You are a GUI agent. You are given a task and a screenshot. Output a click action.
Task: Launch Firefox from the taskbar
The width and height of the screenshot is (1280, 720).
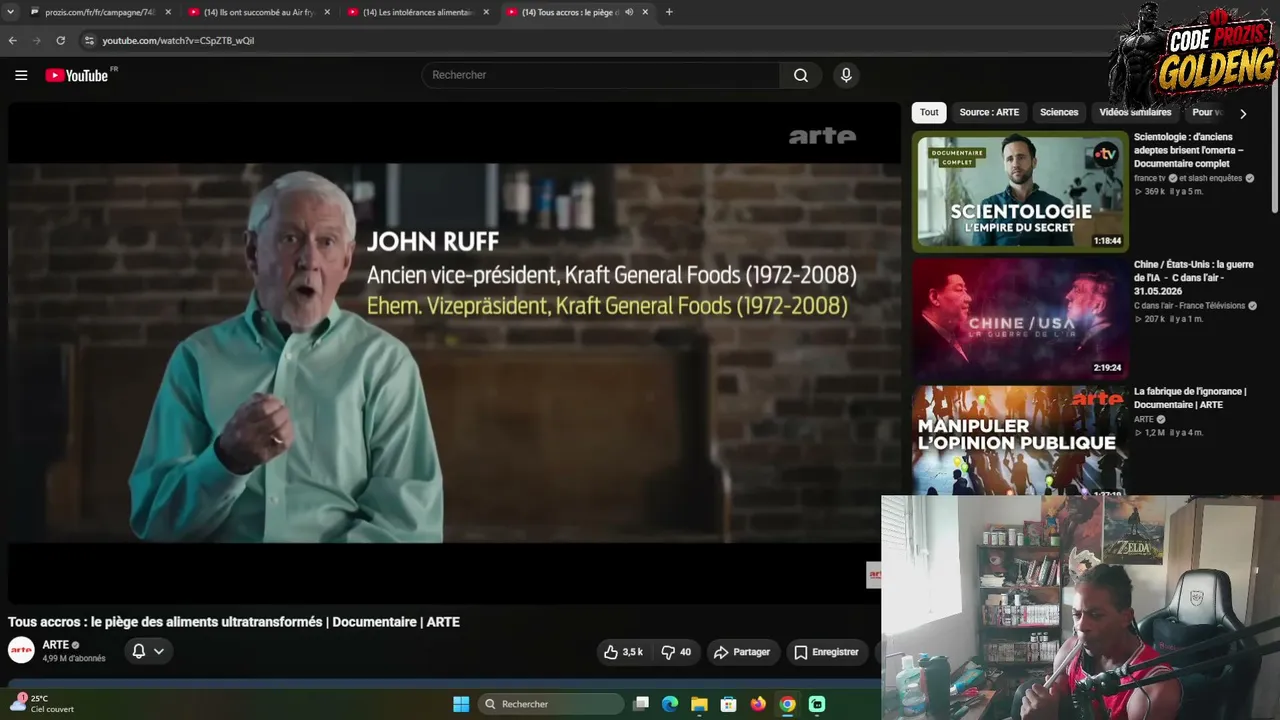tap(758, 704)
